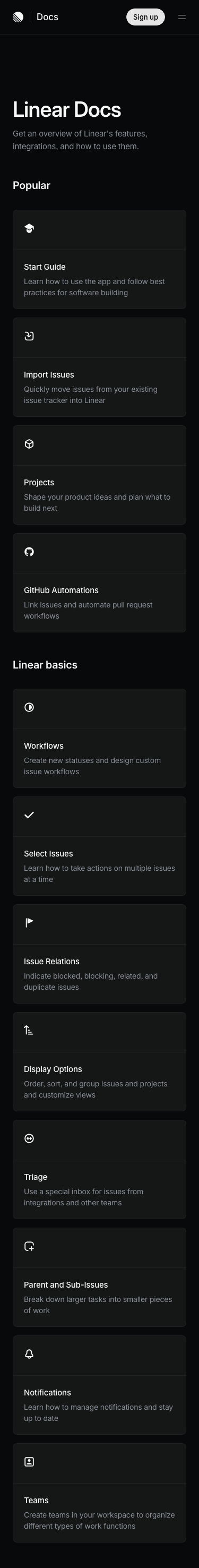Click 'Learn how to manage notifications' description
The width and height of the screenshot is (199, 1568).
(x=99, y=1413)
